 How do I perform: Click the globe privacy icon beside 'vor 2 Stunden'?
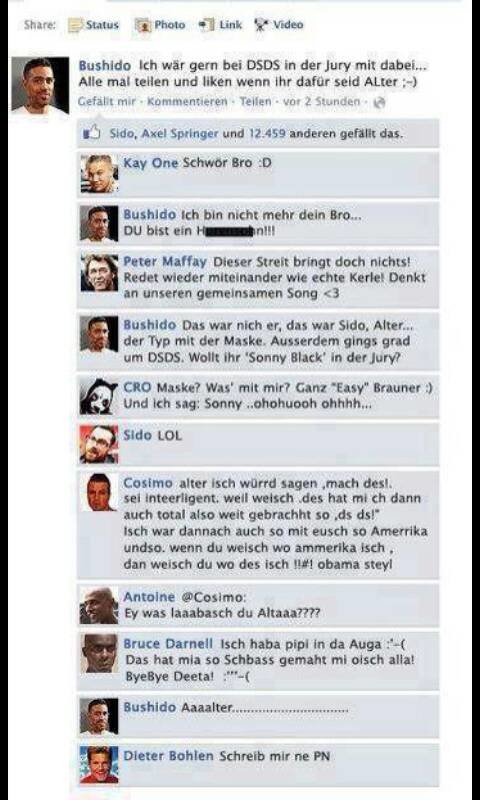[379, 103]
